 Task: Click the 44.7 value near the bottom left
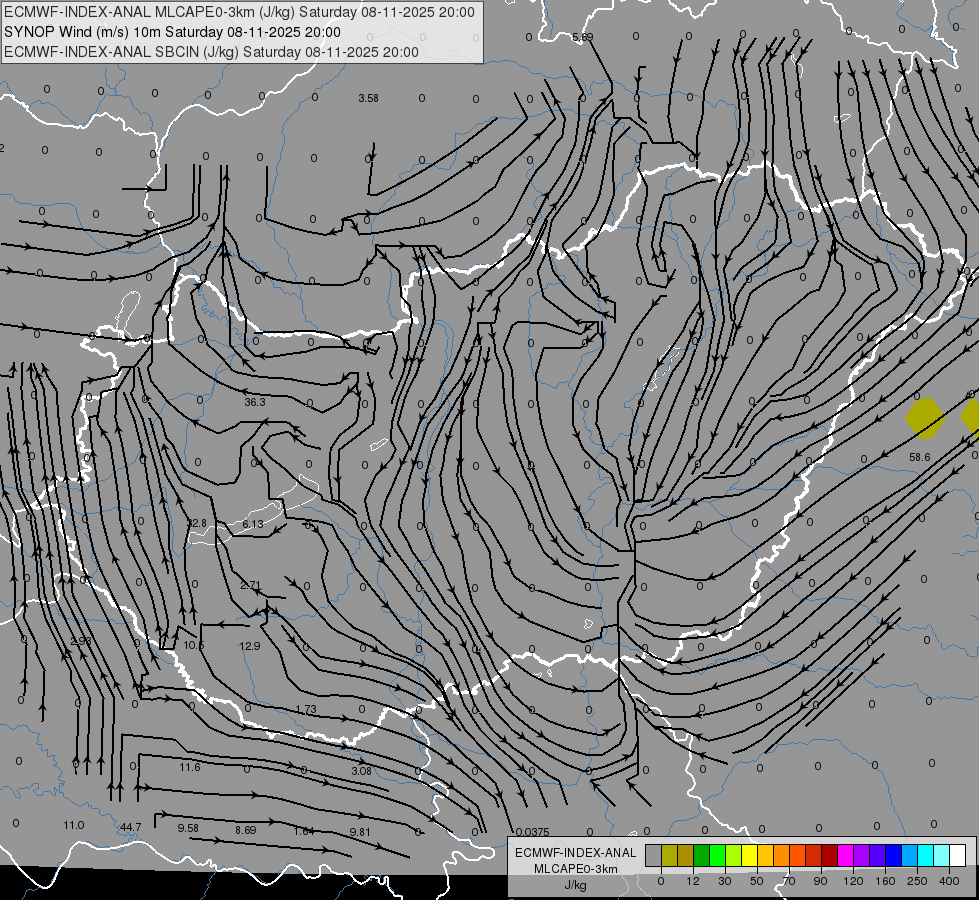click(130, 827)
